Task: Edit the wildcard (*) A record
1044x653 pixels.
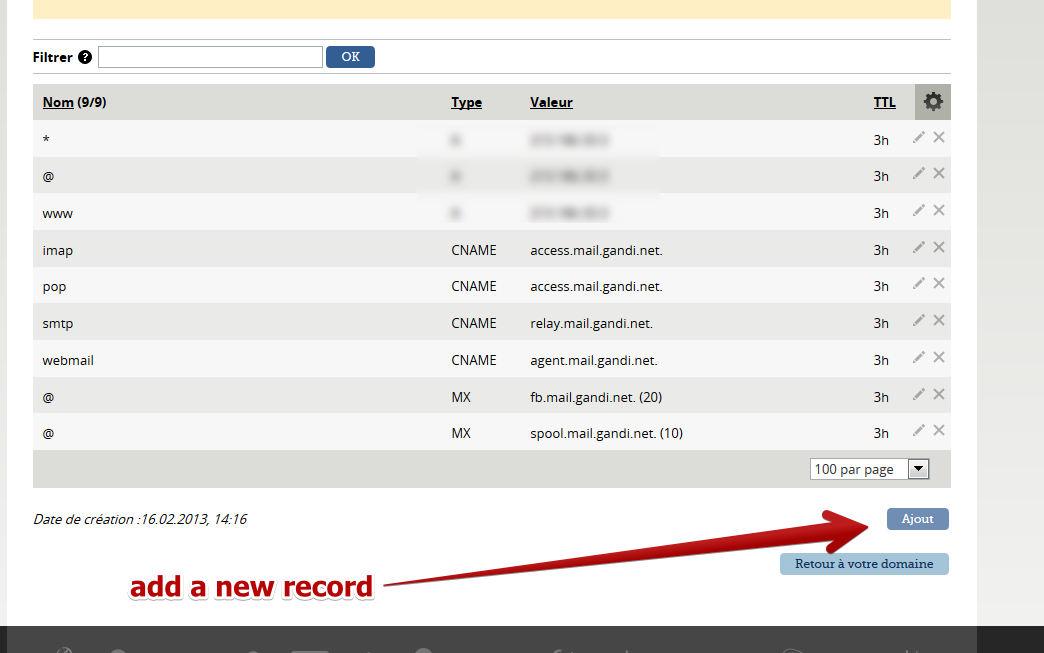Action: pyautogui.click(x=918, y=137)
